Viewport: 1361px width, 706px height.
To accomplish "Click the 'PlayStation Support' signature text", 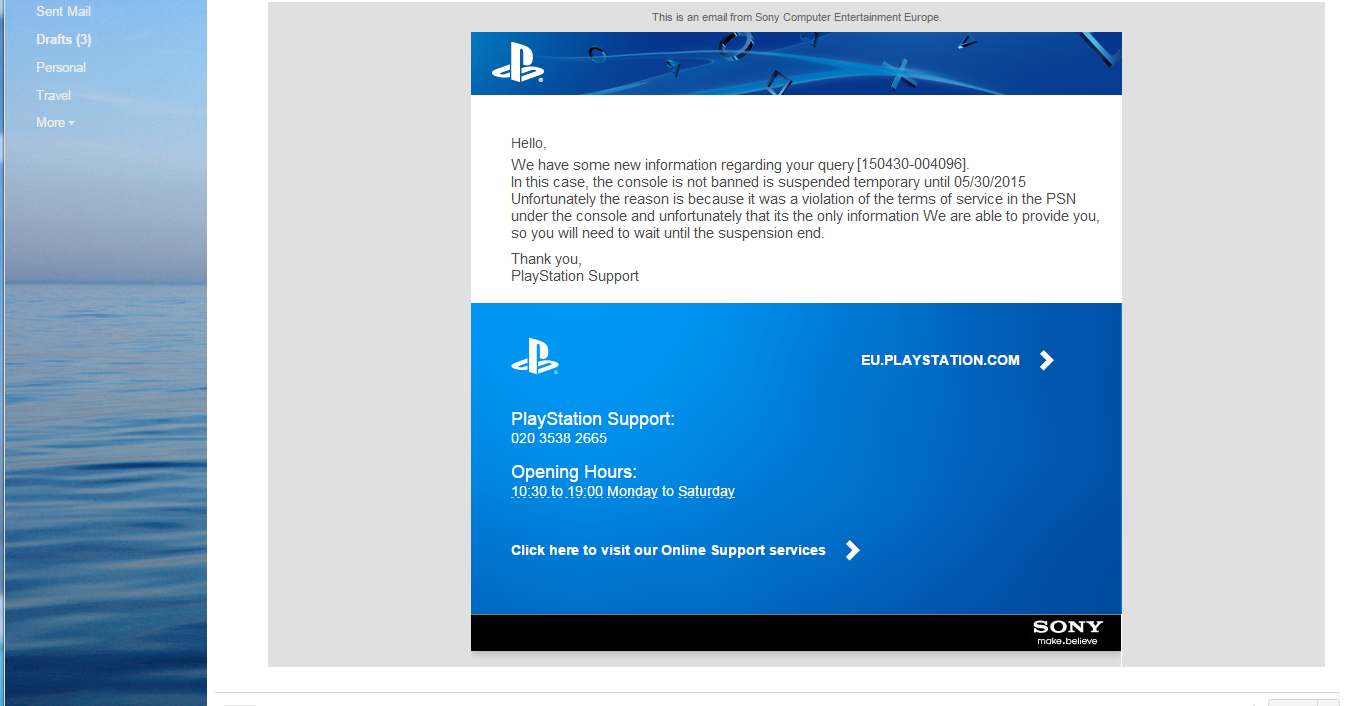I will click(x=575, y=276).
